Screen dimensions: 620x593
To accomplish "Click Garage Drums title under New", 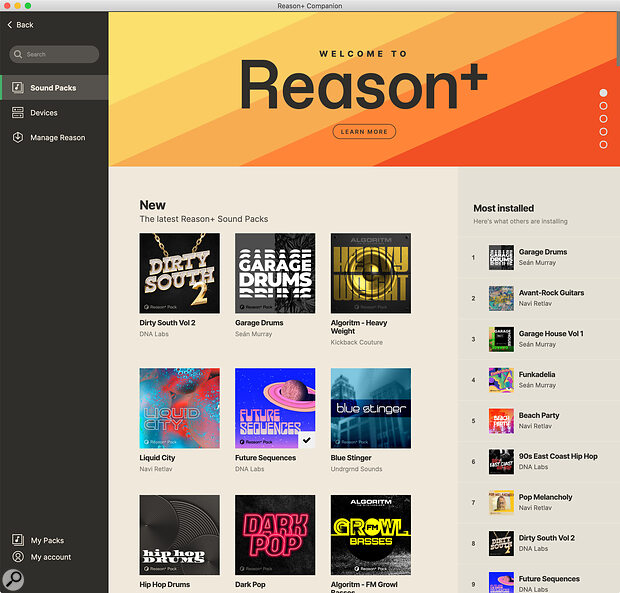I will [259, 323].
